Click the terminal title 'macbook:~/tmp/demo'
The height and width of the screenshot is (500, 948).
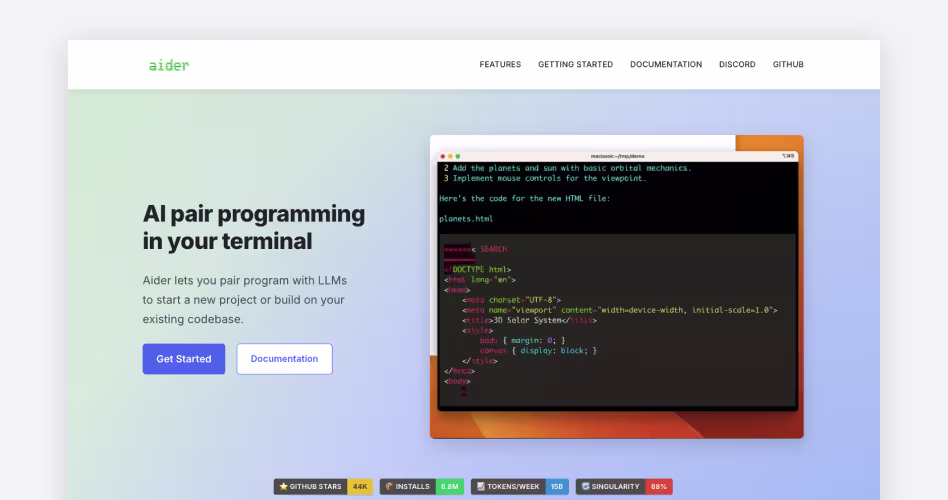pos(617,156)
